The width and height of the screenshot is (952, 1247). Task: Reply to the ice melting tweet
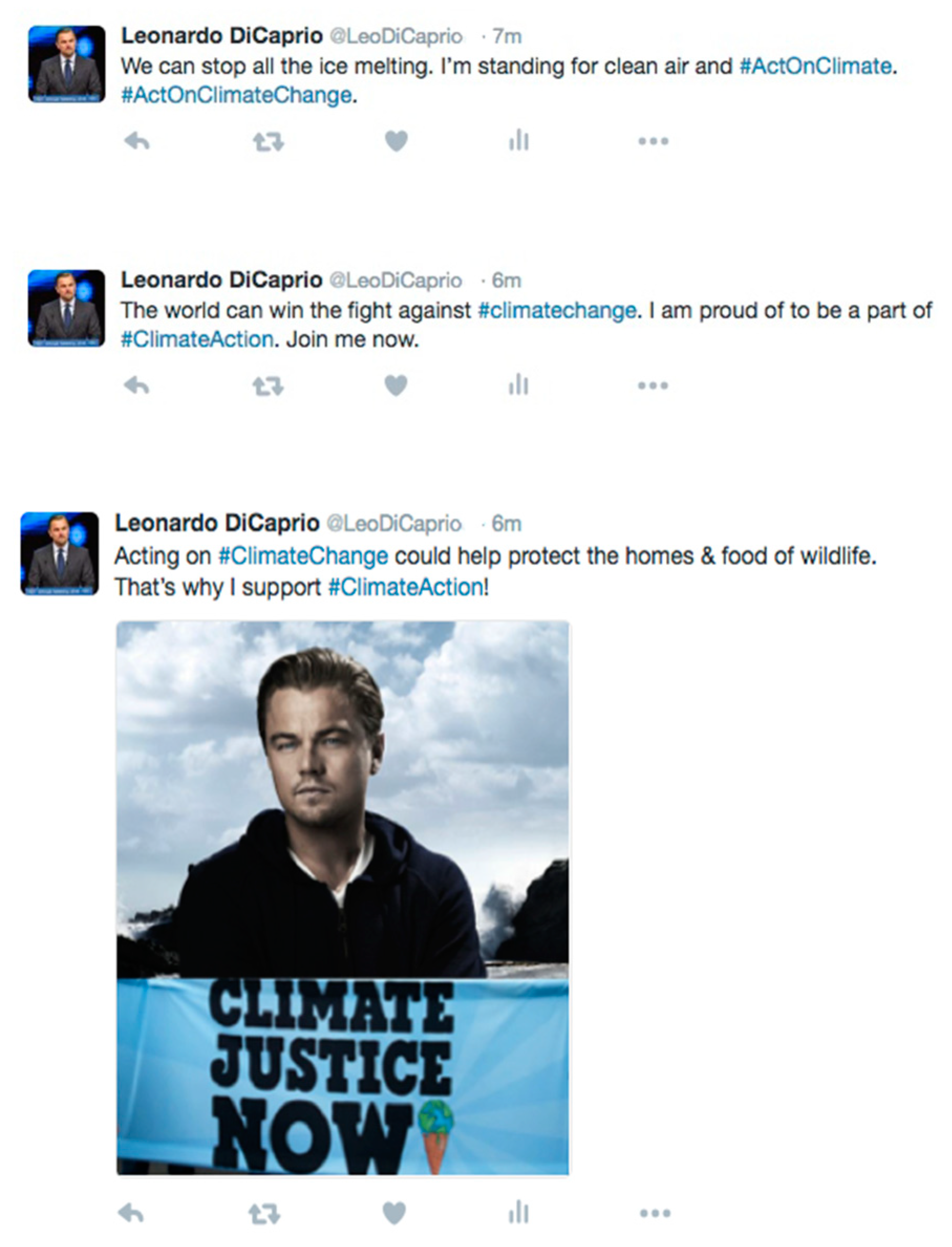click(x=137, y=141)
